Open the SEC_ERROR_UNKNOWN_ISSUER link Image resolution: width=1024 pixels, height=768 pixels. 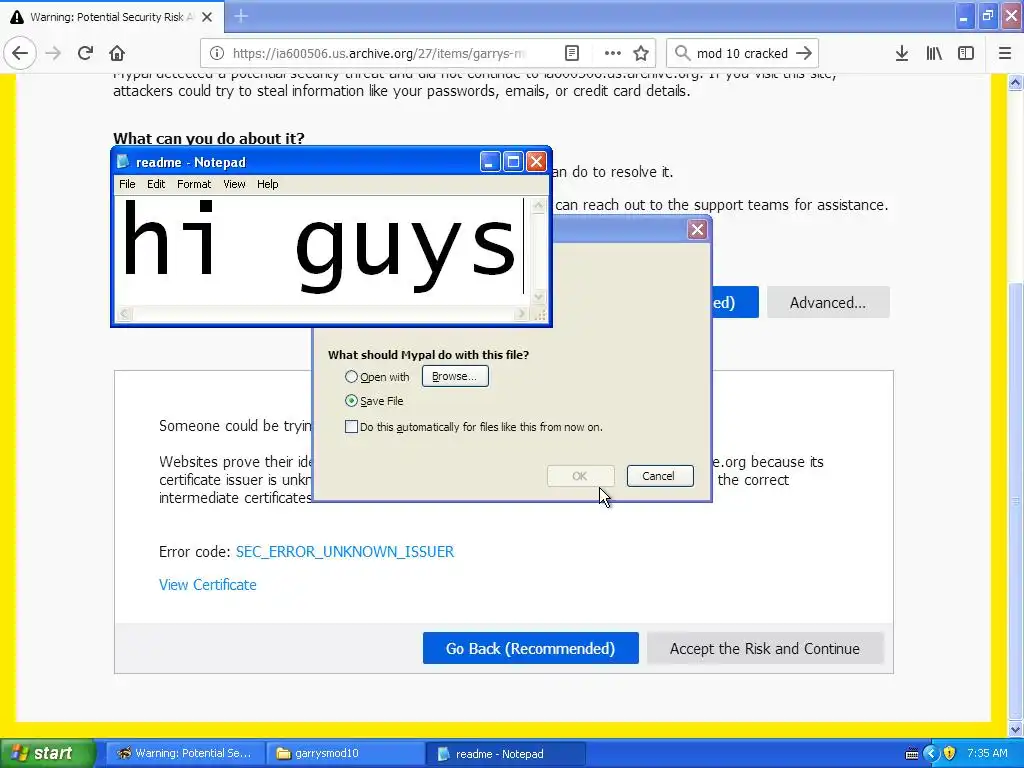(x=345, y=552)
